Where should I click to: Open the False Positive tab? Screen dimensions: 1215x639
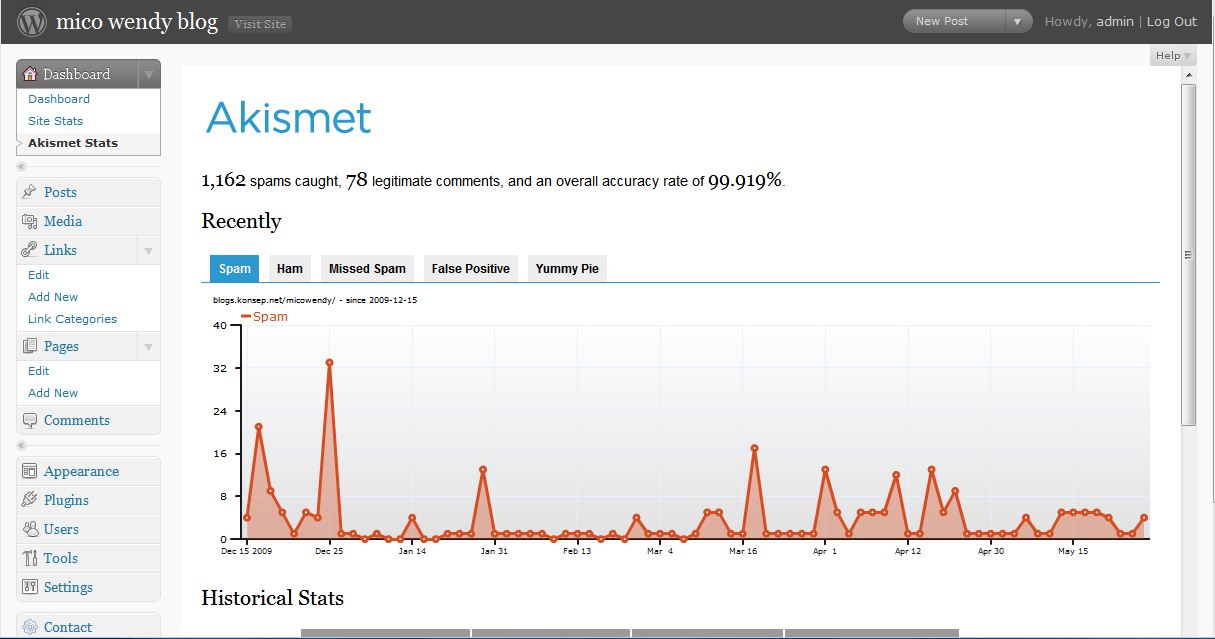pyautogui.click(x=471, y=268)
